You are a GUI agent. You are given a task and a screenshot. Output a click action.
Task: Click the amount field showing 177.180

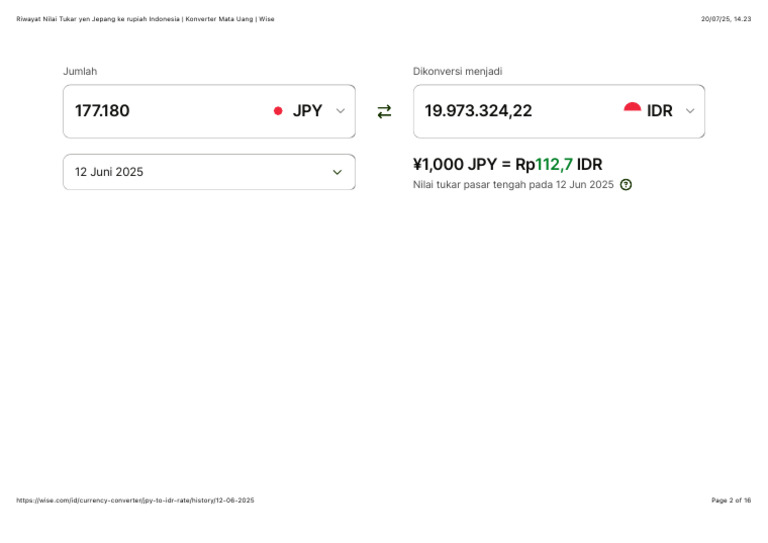(102, 111)
